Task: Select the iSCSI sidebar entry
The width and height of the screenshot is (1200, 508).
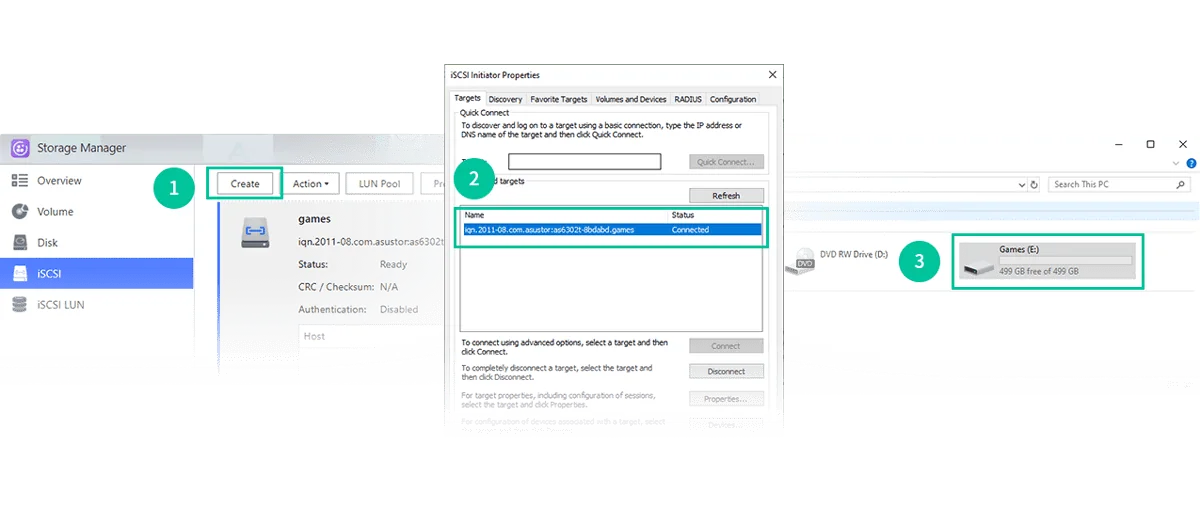Action: (96, 273)
